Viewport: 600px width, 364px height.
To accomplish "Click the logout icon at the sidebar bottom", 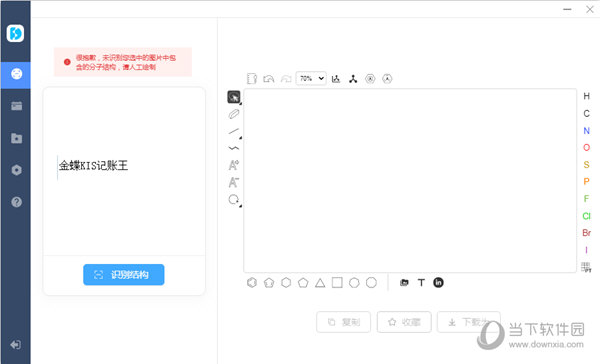I will 16,345.
